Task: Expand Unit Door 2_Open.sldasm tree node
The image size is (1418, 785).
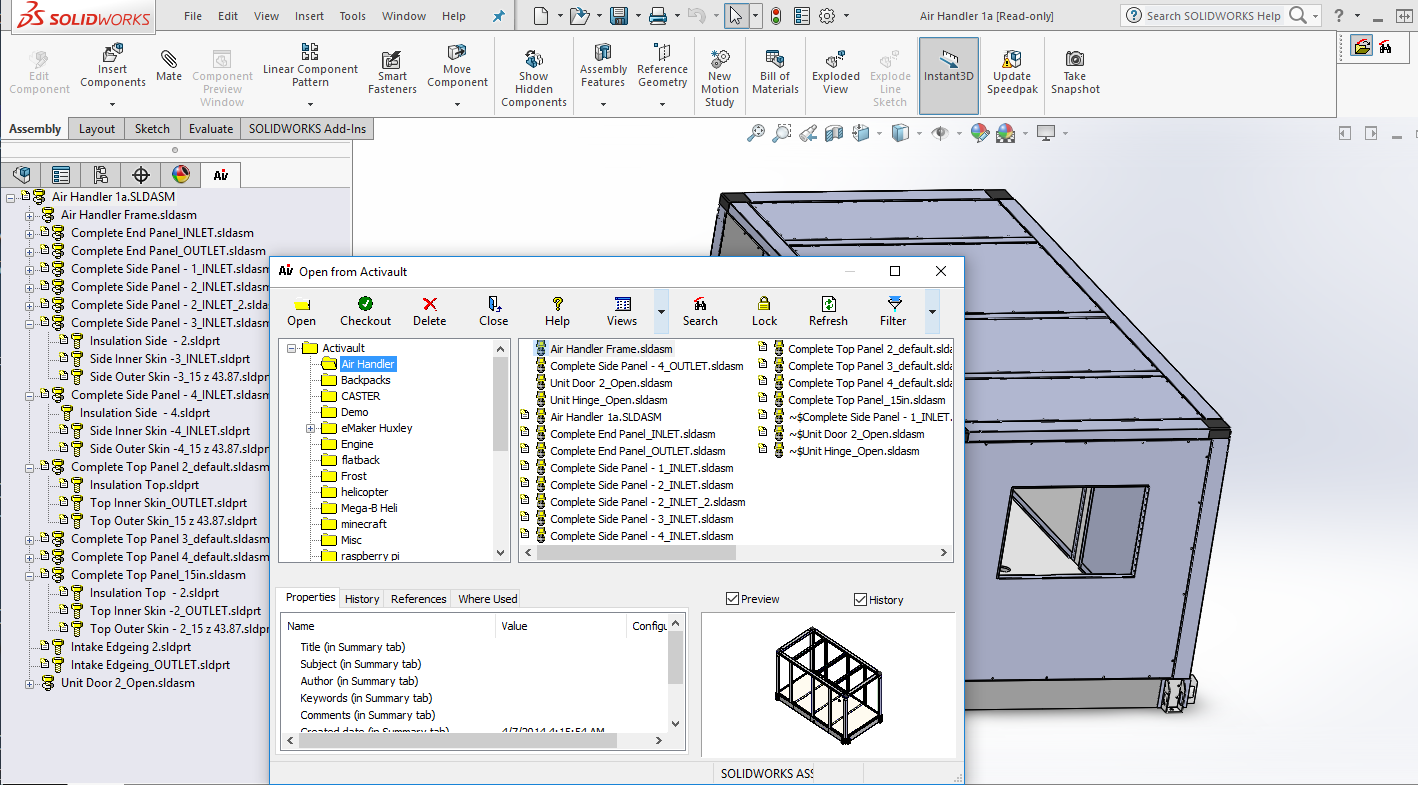Action: (x=29, y=683)
